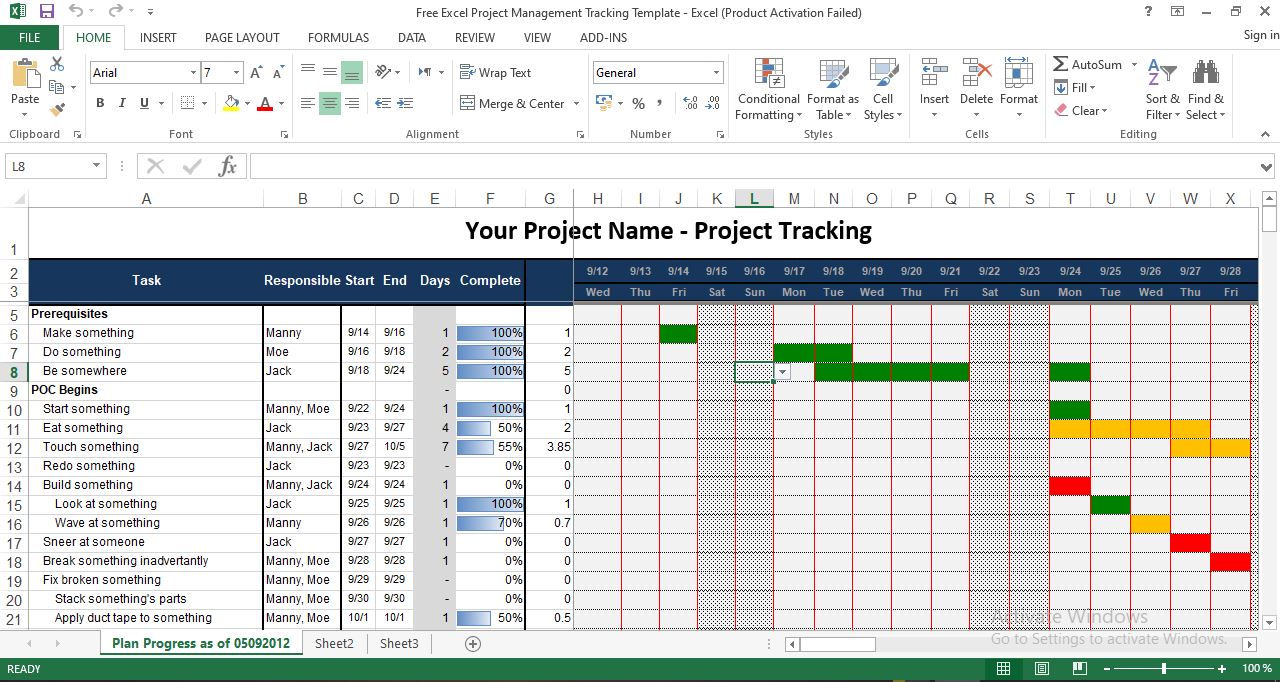This screenshot has width=1280, height=682.
Task: Toggle bottom vertical alignment
Action: [x=352, y=73]
